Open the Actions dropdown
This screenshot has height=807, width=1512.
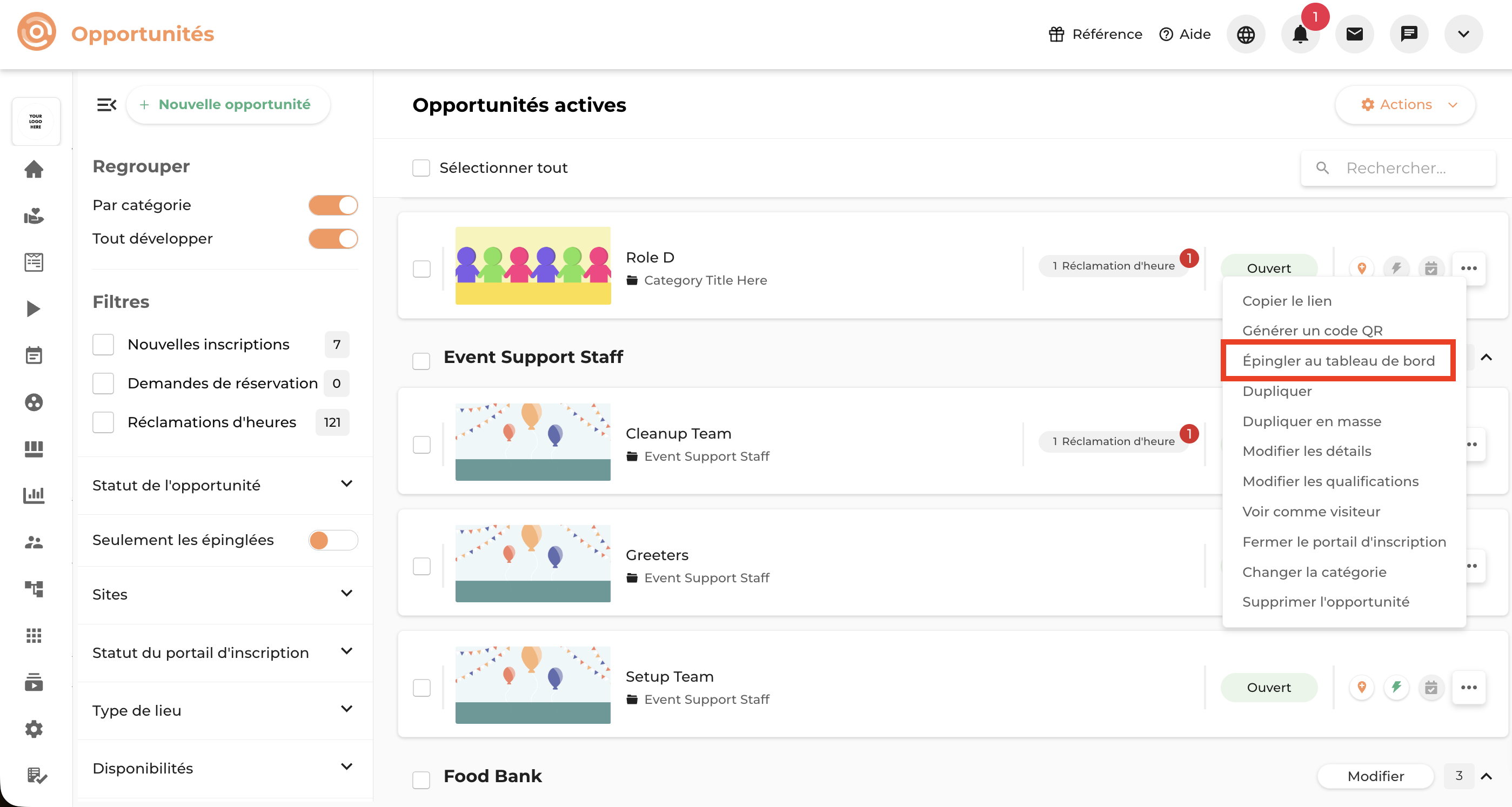point(1405,104)
